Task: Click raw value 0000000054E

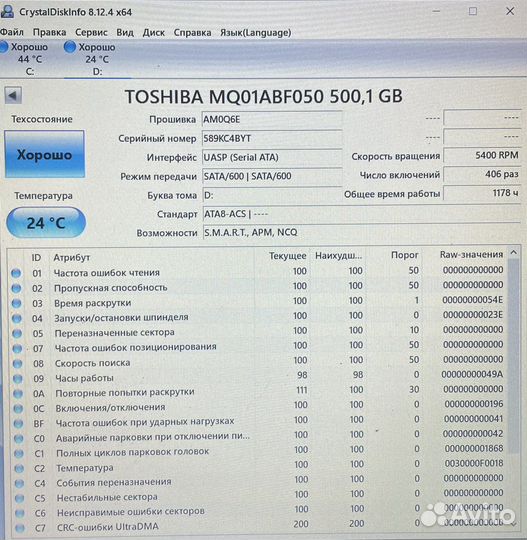Action: [472, 300]
